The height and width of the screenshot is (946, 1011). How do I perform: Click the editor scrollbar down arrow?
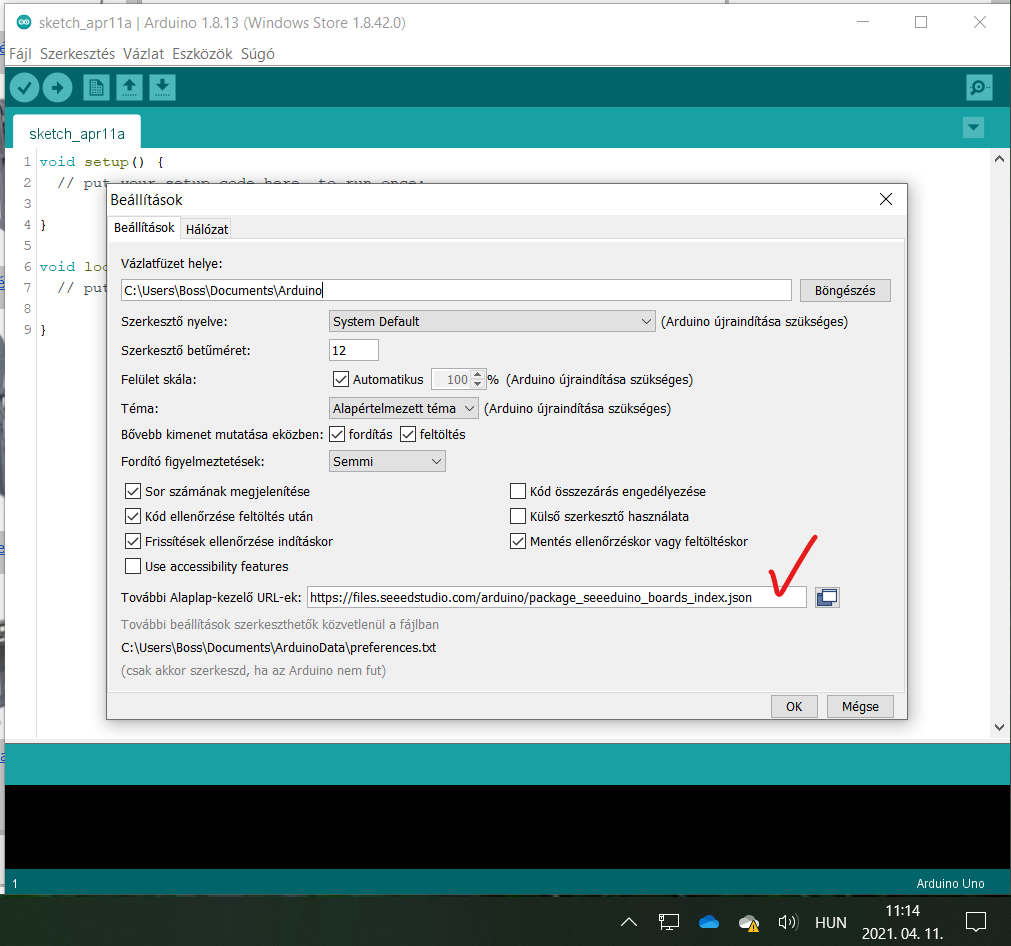pyautogui.click(x=999, y=727)
